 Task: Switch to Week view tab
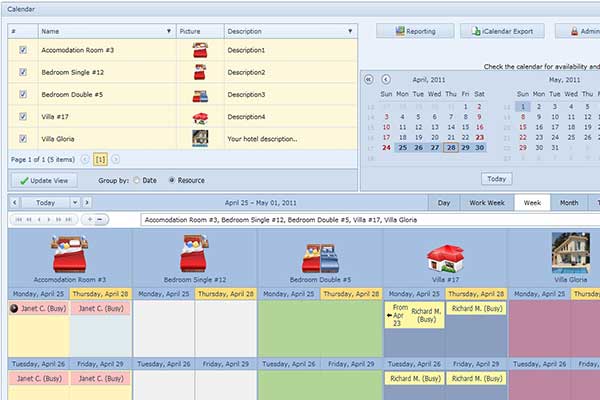pos(532,203)
